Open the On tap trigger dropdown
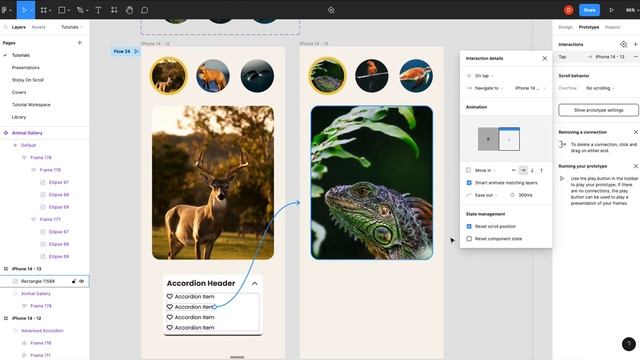 tap(484, 76)
